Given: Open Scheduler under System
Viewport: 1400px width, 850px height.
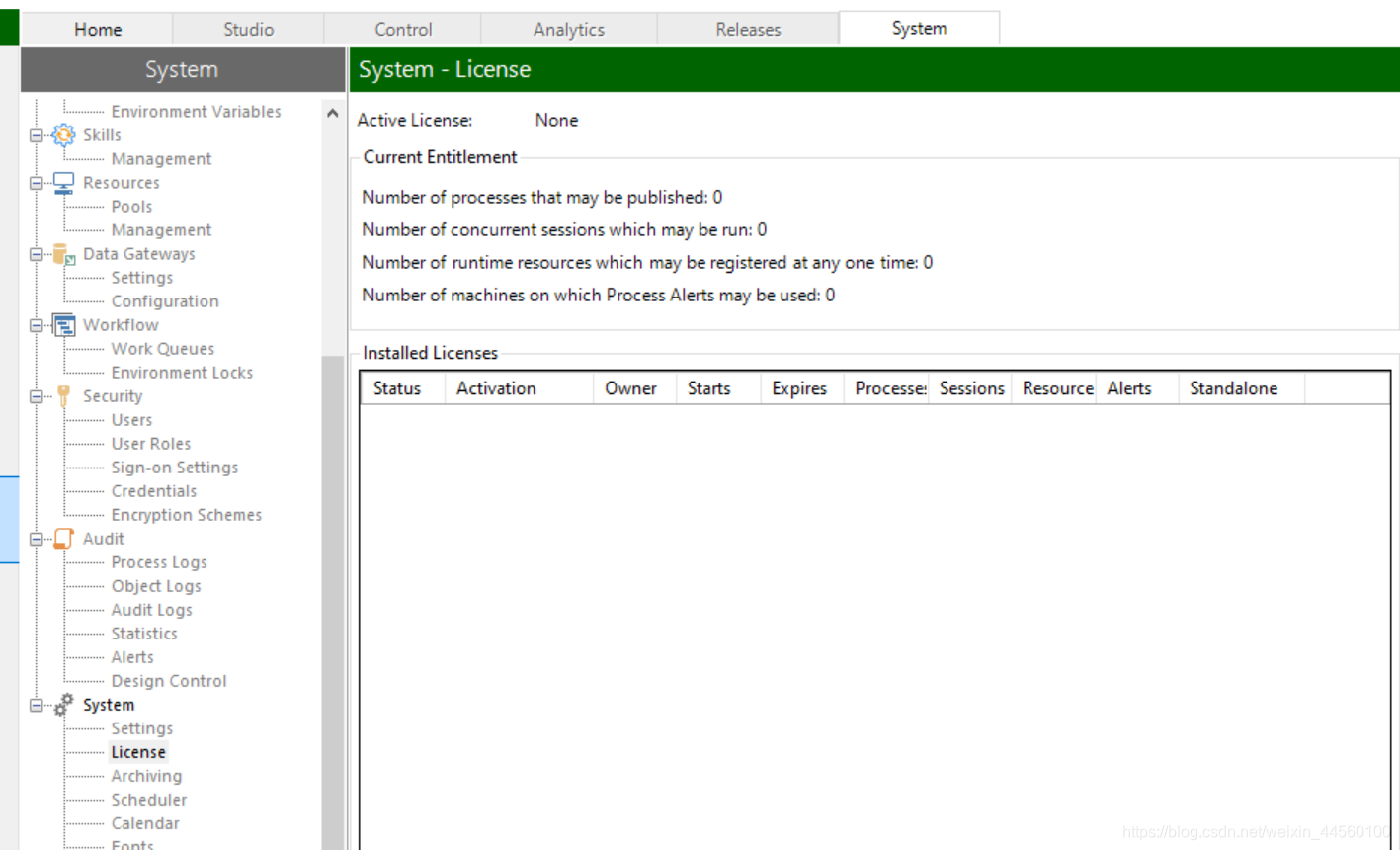Looking at the screenshot, I should pyautogui.click(x=148, y=800).
